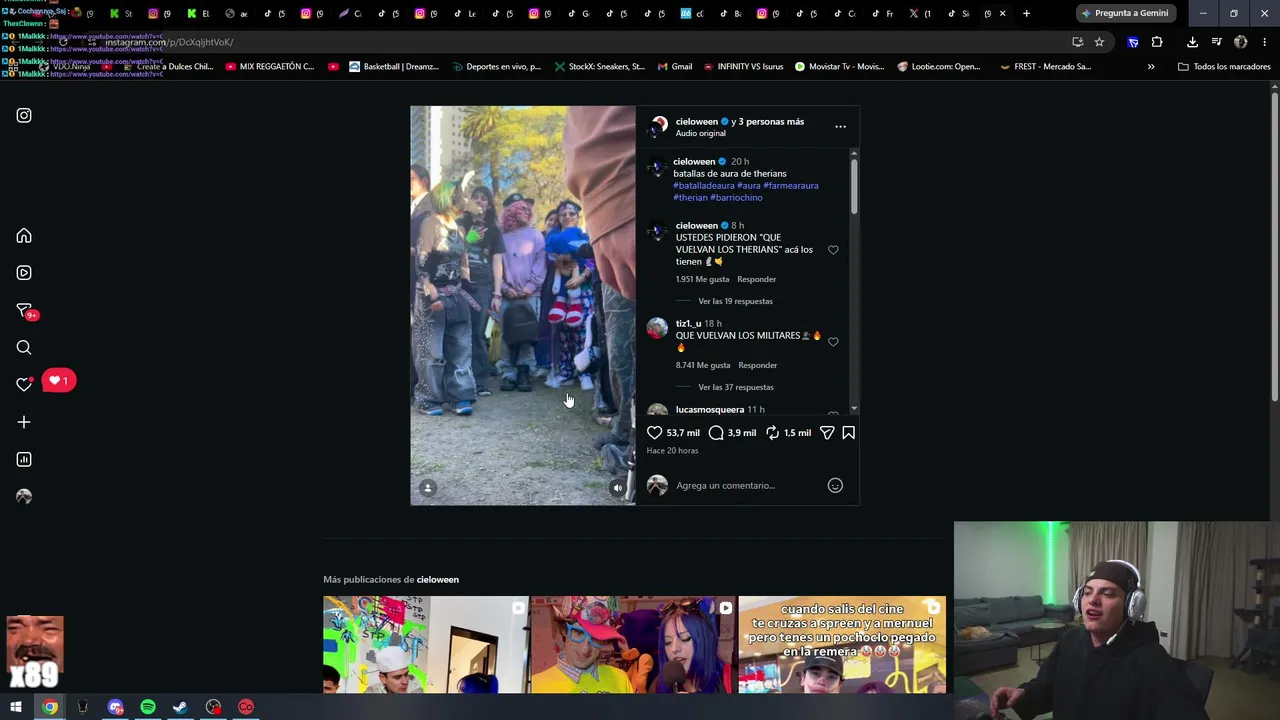This screenshot has width=1280, height=720.
Task: Open a new browser tab
Action: [x=1026, y=13]
